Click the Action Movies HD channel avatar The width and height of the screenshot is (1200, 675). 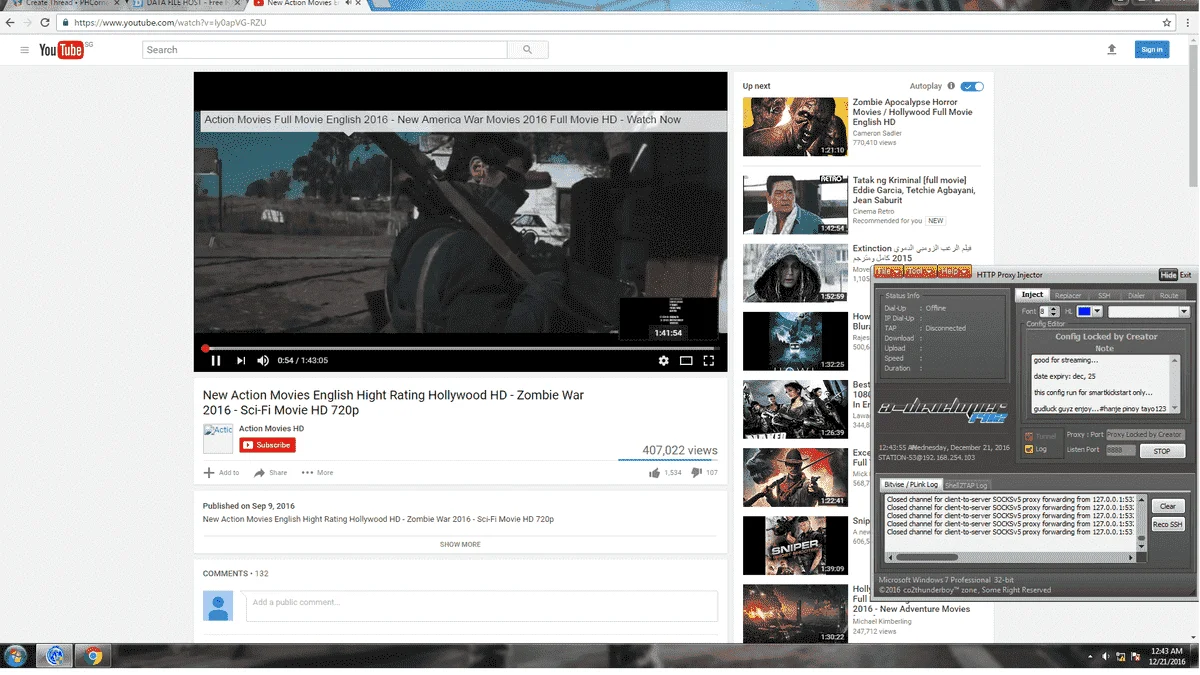click(218, 438)
